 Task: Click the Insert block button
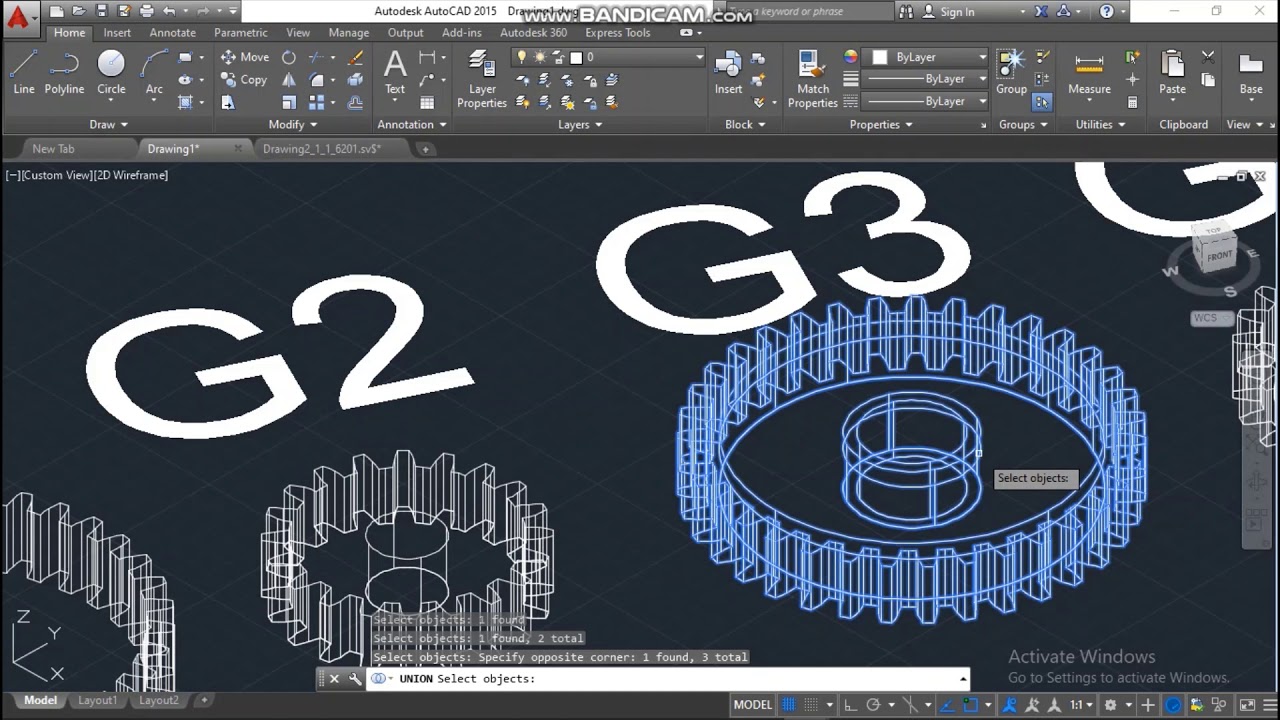click(x=728, y=72)
